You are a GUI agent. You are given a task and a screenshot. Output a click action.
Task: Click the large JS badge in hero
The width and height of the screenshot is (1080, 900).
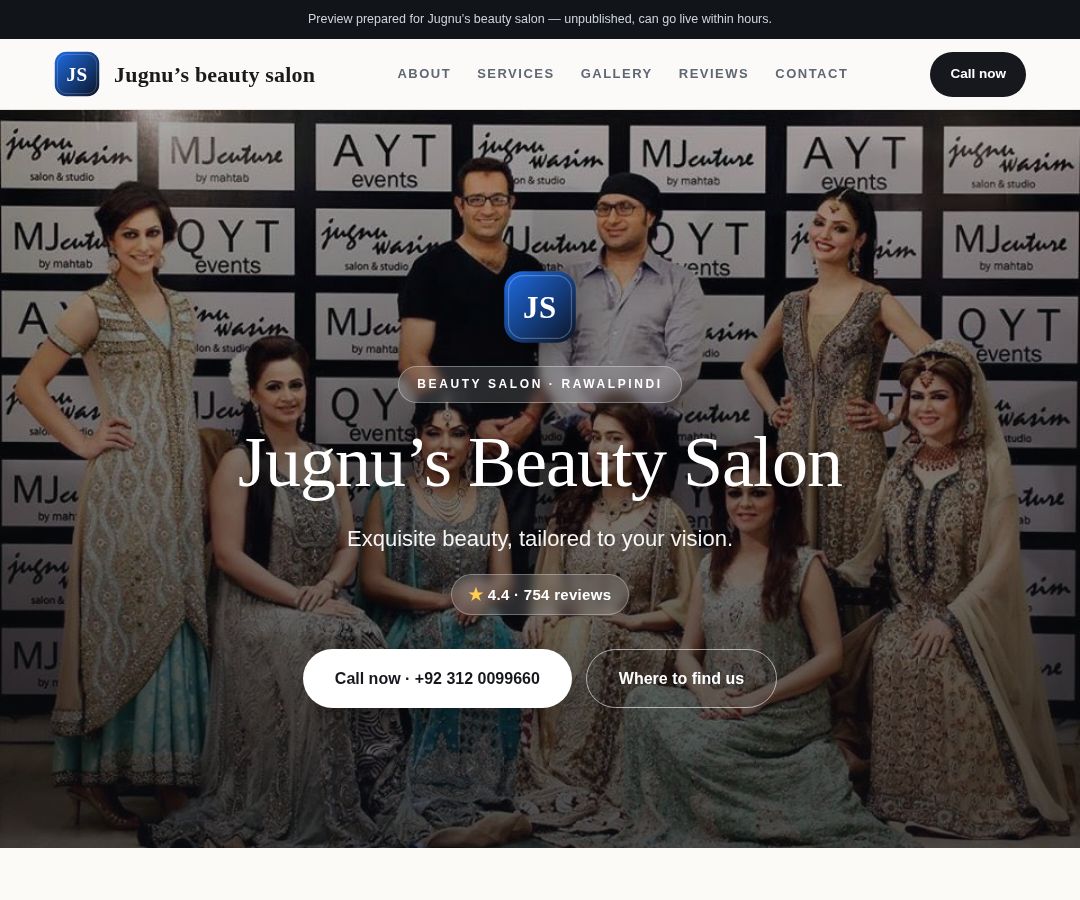click(539, 307)
